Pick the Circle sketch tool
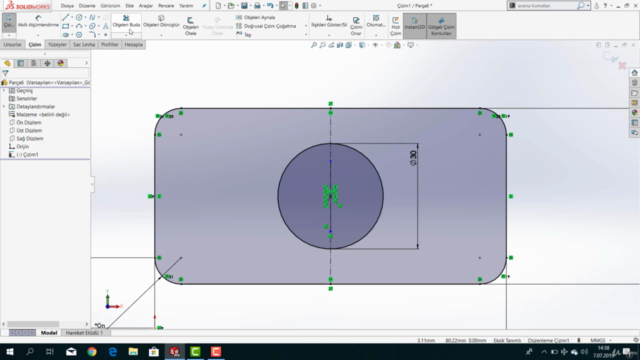This screenshot has width=640, height=360. point(79,17)
